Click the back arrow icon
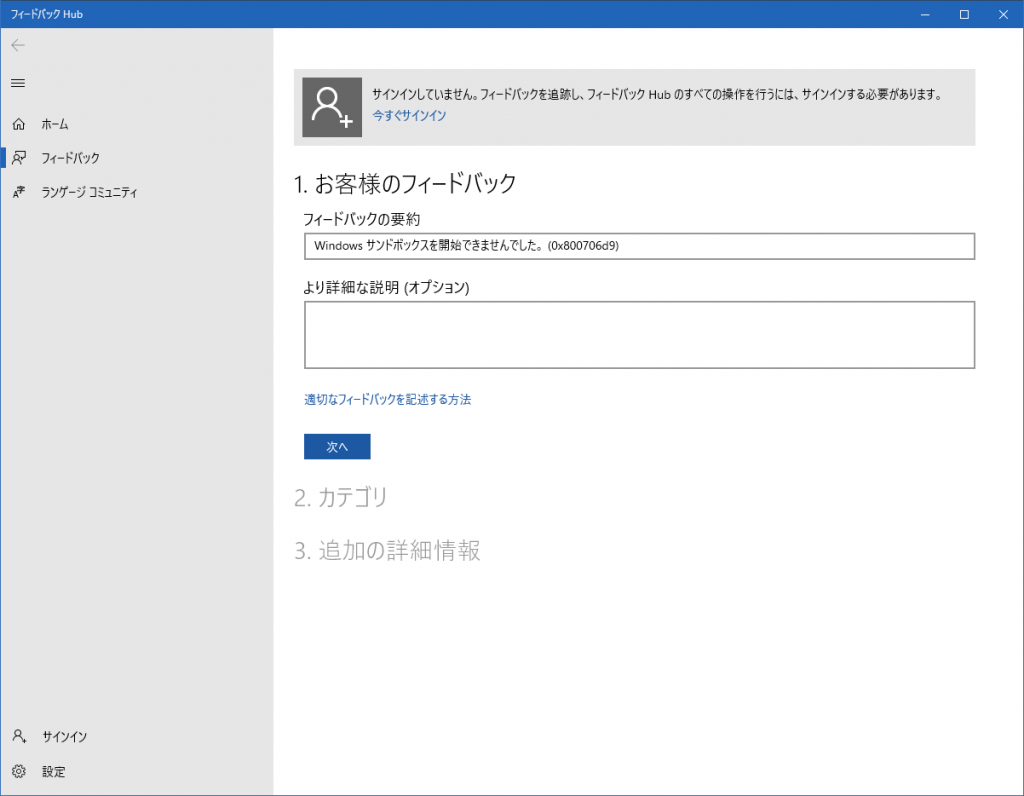The width and height of the screenshot is (1024, 796). point(18,46)
